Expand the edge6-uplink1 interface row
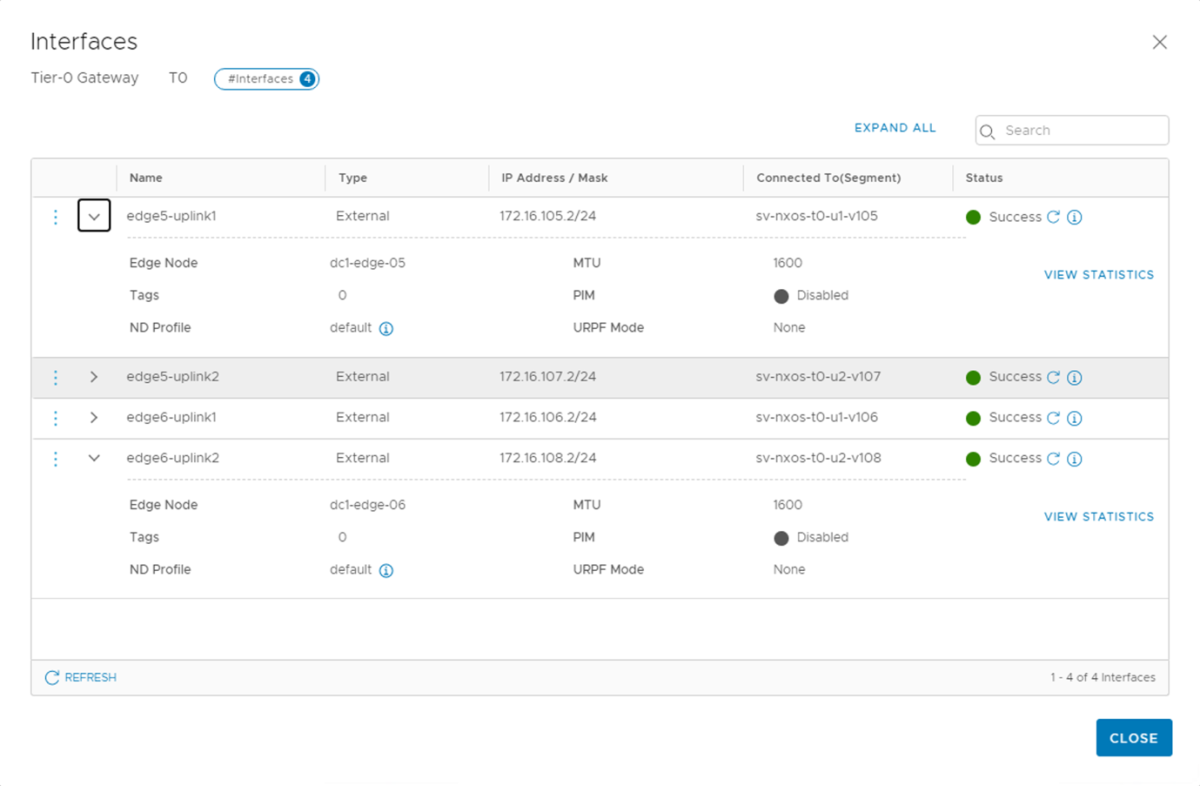Viewport: 1200px width, 786px height. (x=93, y=417)
